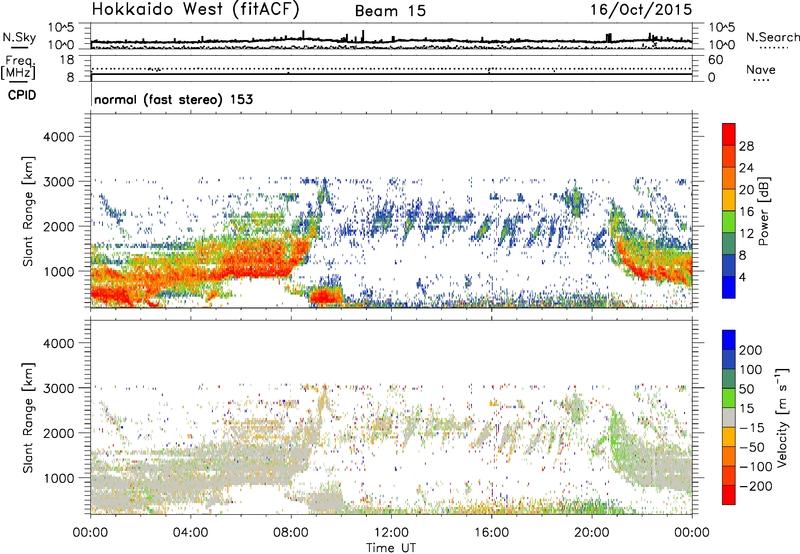Click the left '10^5' noise axis label
This screenshot has width=800, height=554.
[61, 28]
